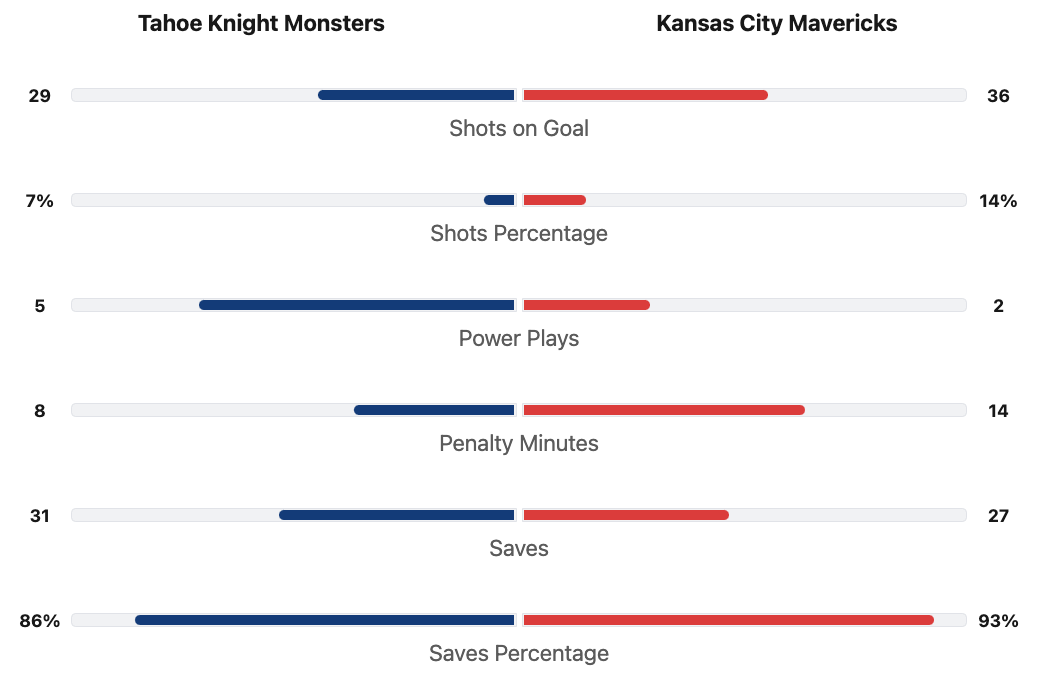Click the blue Power Plays bar
The width and height of the screenshot is (1037, 685).
click(x=357, y=305)
